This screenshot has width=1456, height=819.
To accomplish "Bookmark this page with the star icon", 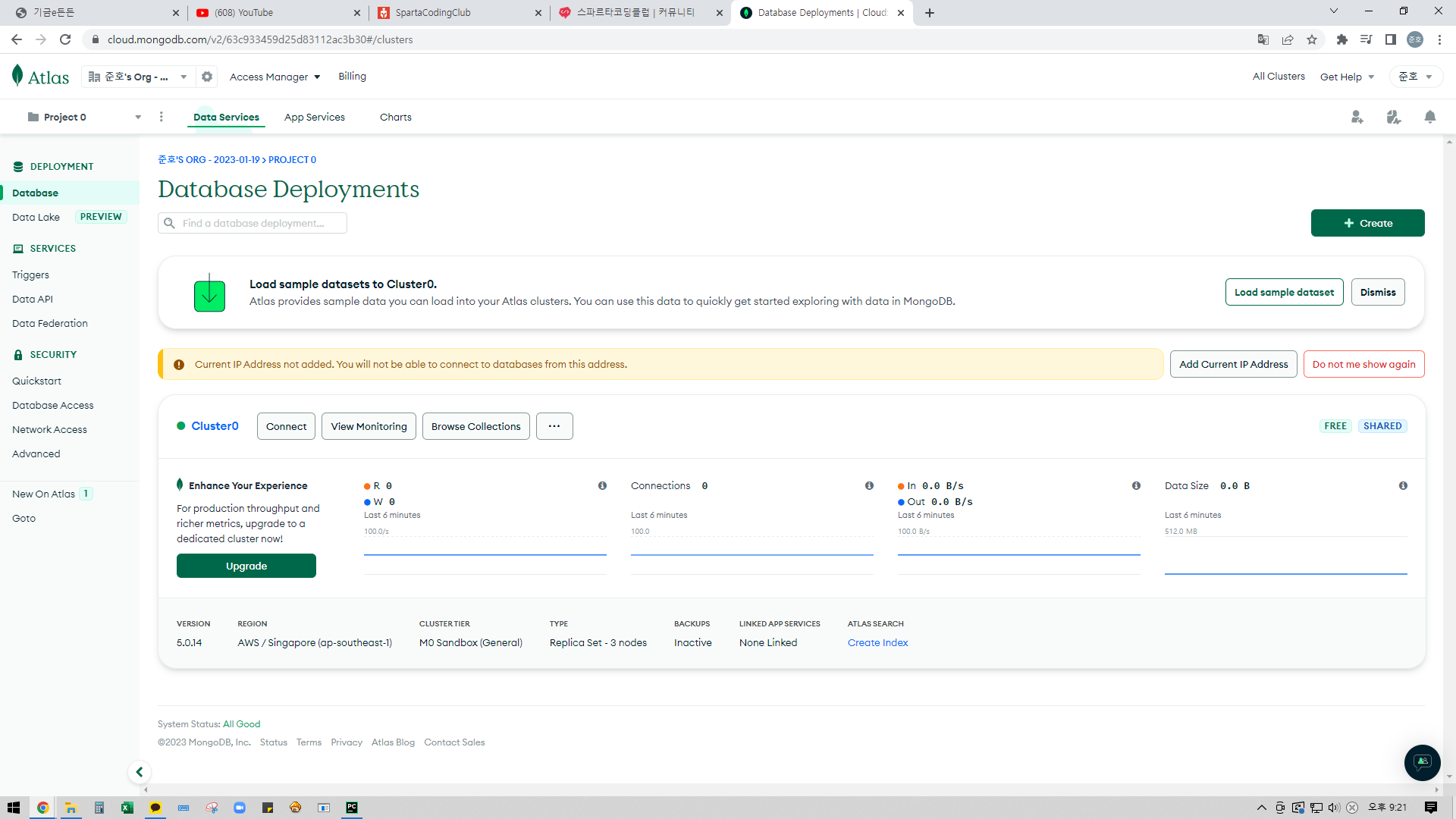I will 1312,39.
